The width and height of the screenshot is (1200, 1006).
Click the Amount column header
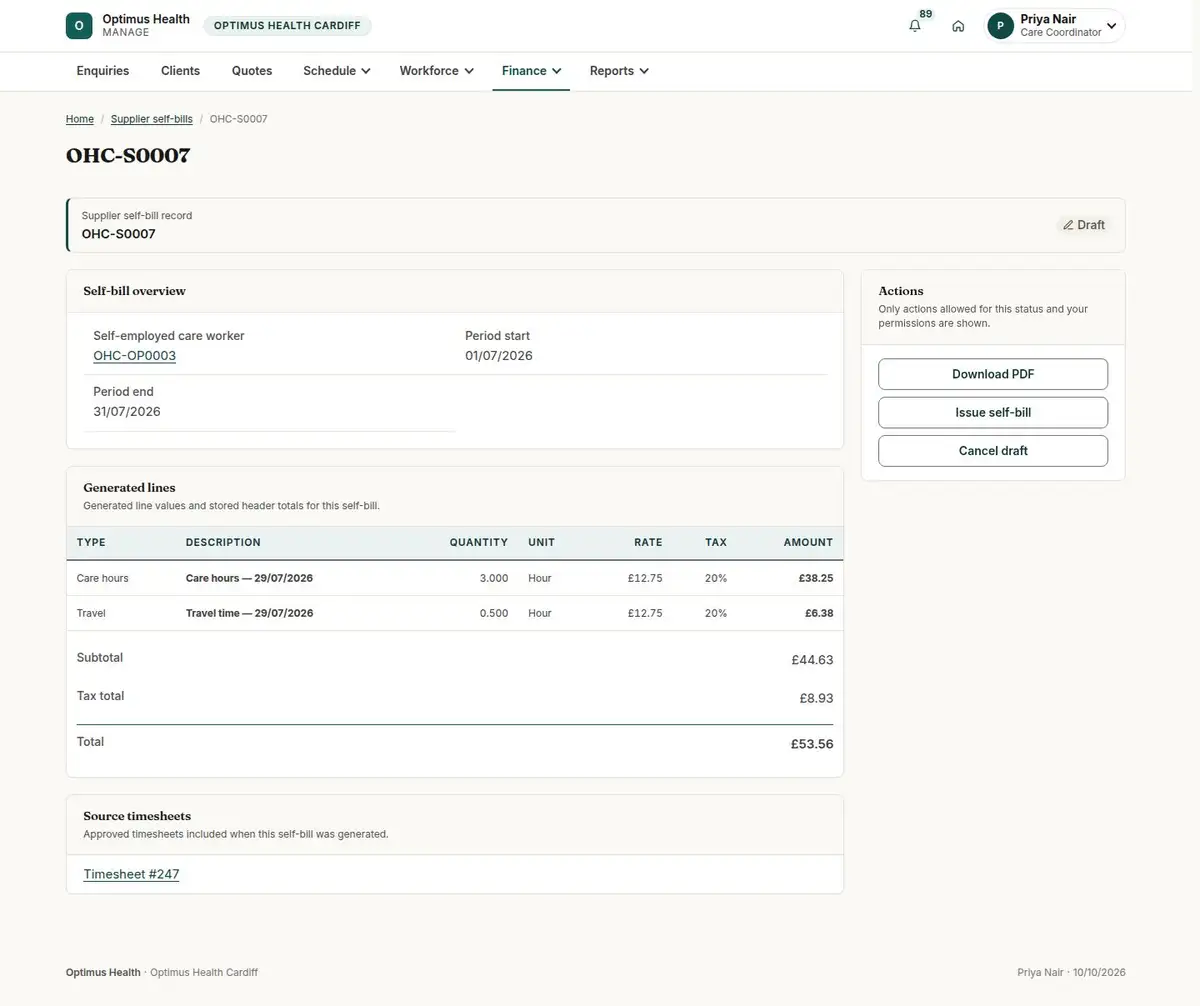click(808, 542)
